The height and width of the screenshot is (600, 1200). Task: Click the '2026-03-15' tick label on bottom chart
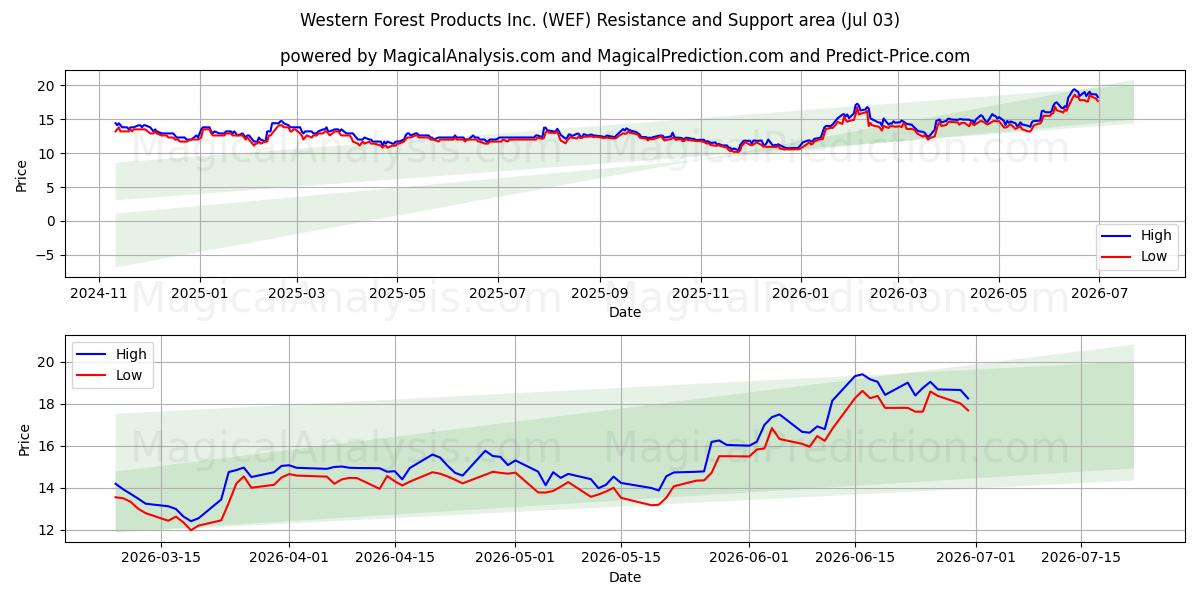pos(162,558)
